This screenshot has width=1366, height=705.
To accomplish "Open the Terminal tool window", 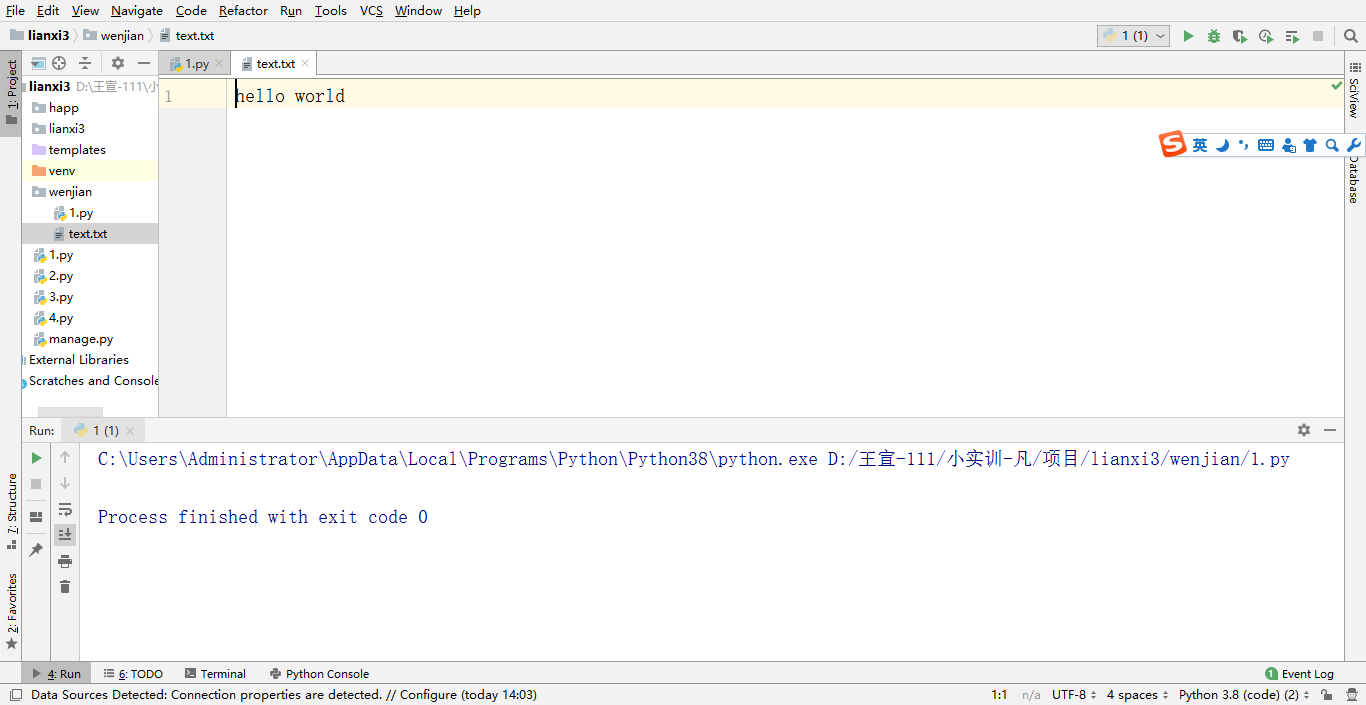I will (x=214, y=674).
